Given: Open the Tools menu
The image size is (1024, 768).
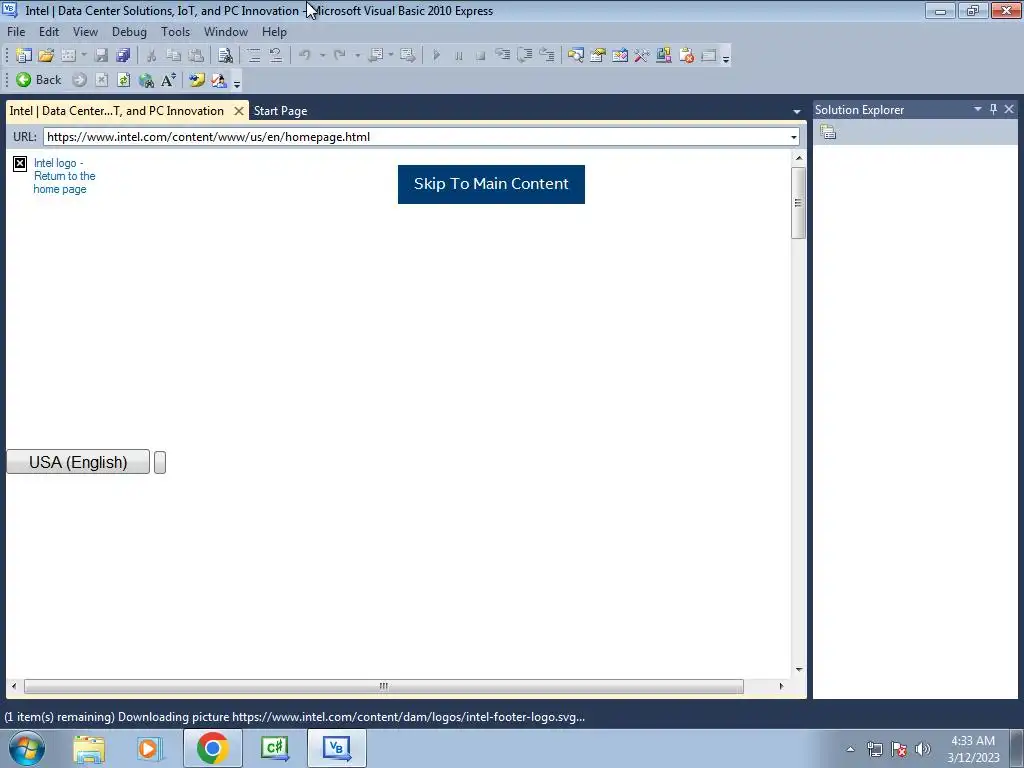Looking at the screenshot, I should click(x=176, y=32).
